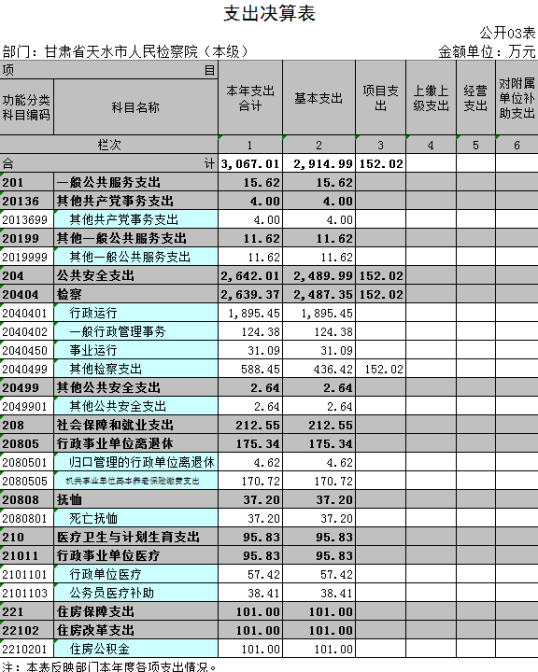Select the 经营支出 column header
Image resolution: width=538 pixels, height=672 pixels.
(x=476, y=98)
